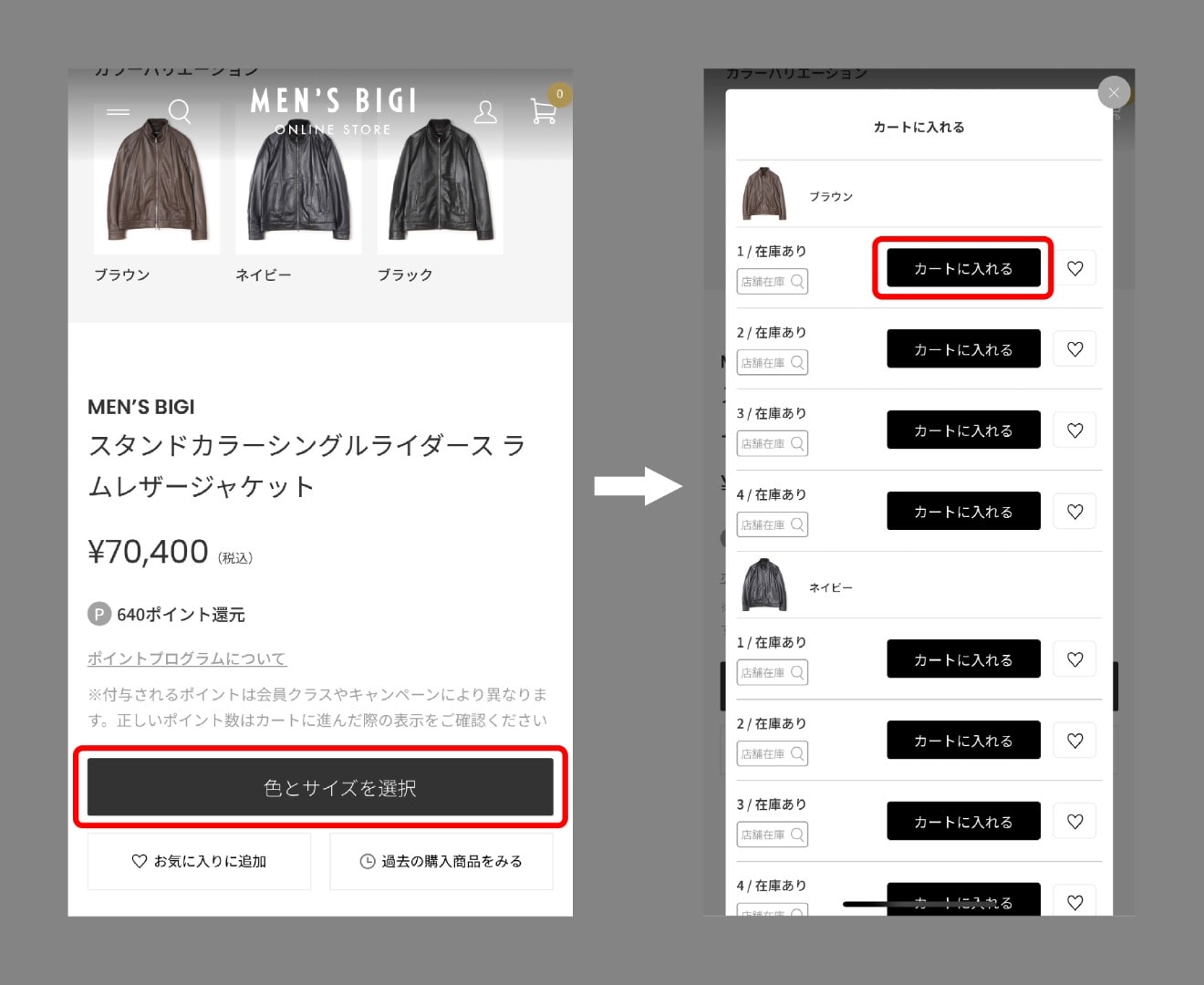
Task: Favorite brown size 1 with heart icon
Action: (x=1074, y=268)
